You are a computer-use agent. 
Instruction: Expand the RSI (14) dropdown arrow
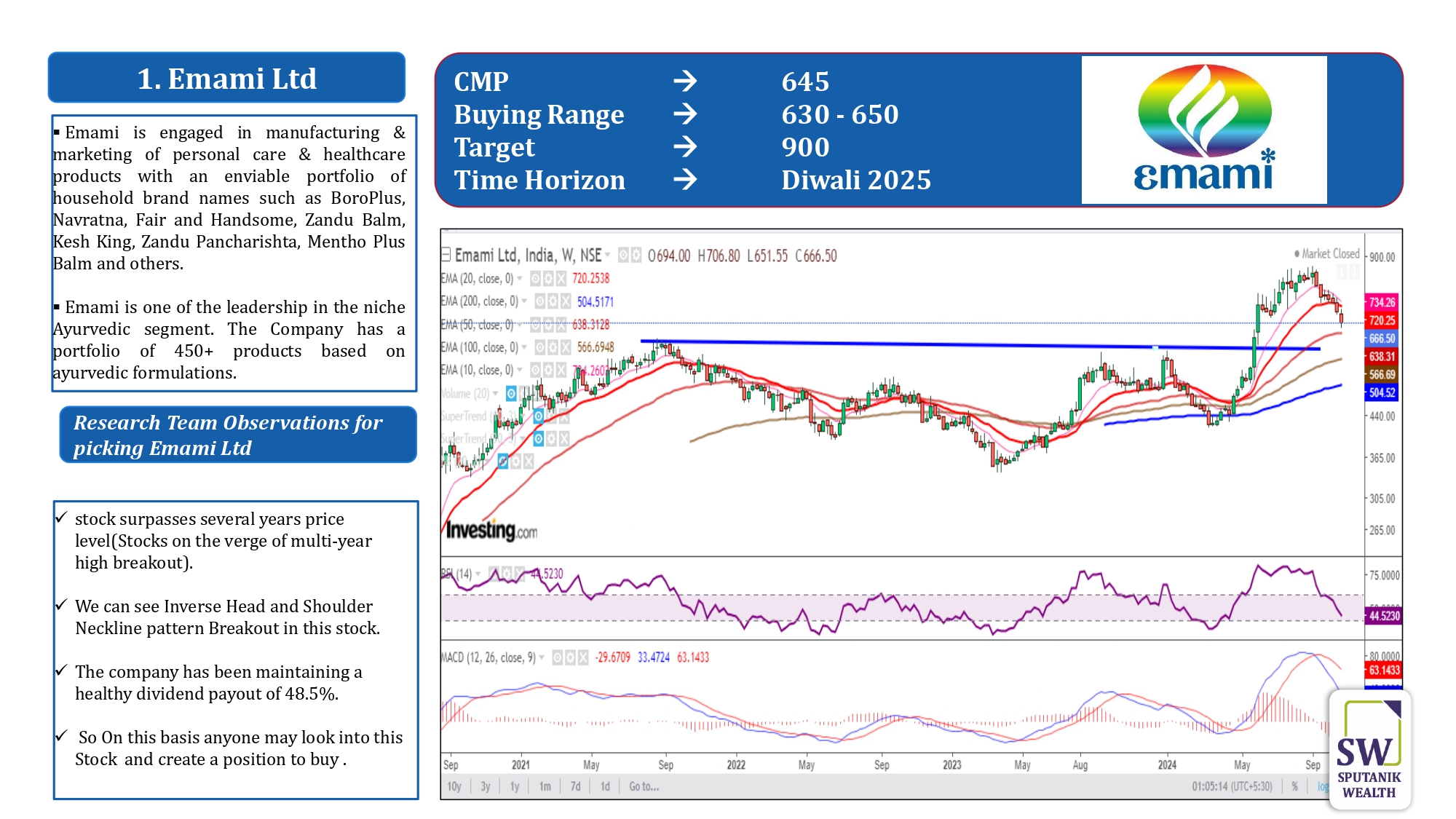478,574
